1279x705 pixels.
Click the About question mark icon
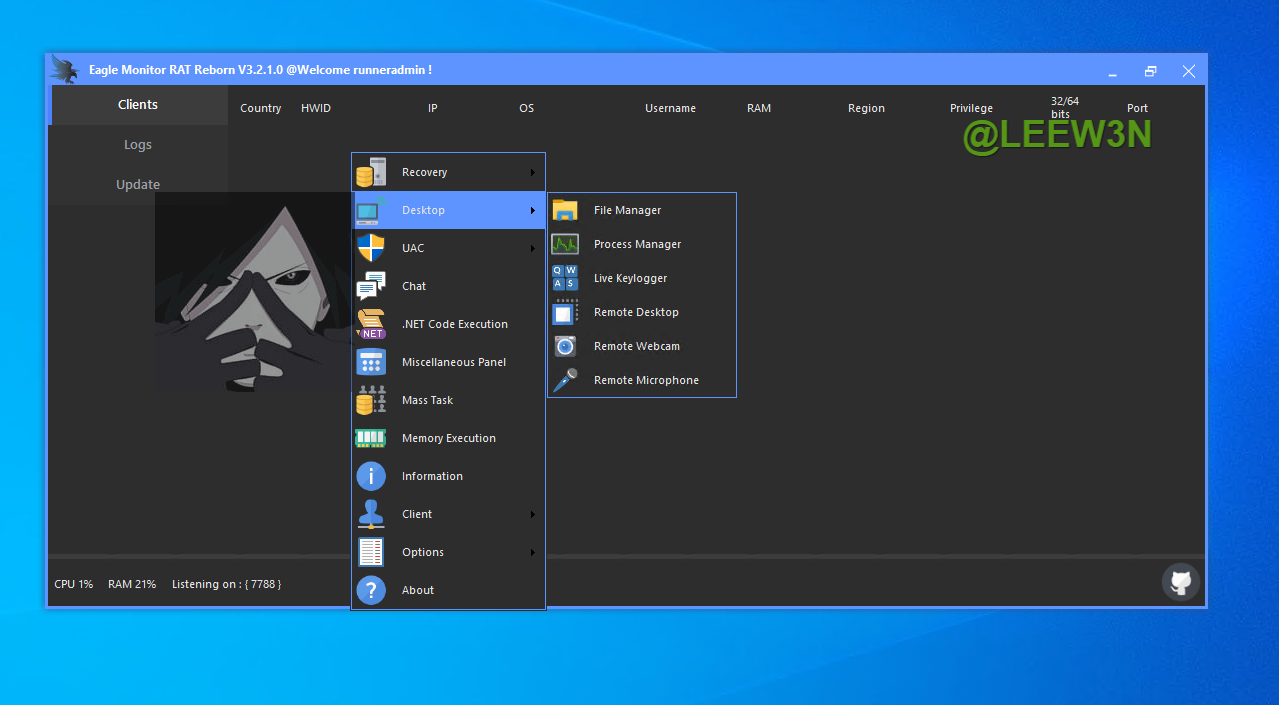pyautogui.click(x=371, y=590)
